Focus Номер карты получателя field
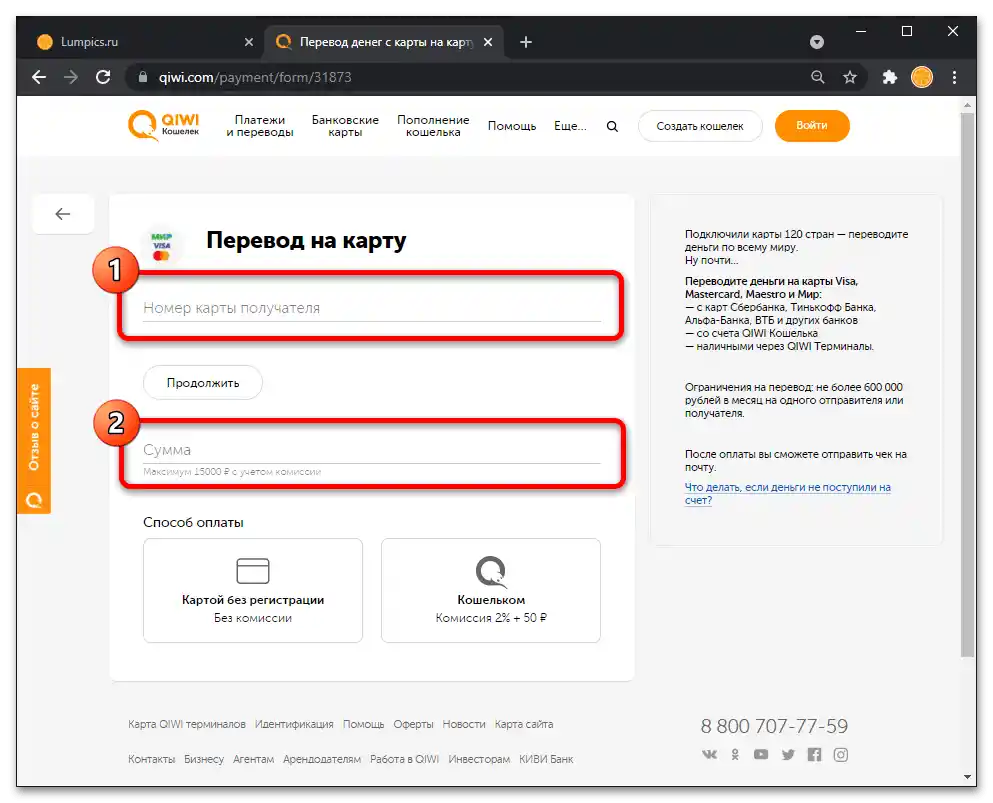993x803 pixels. click(372, 308)
